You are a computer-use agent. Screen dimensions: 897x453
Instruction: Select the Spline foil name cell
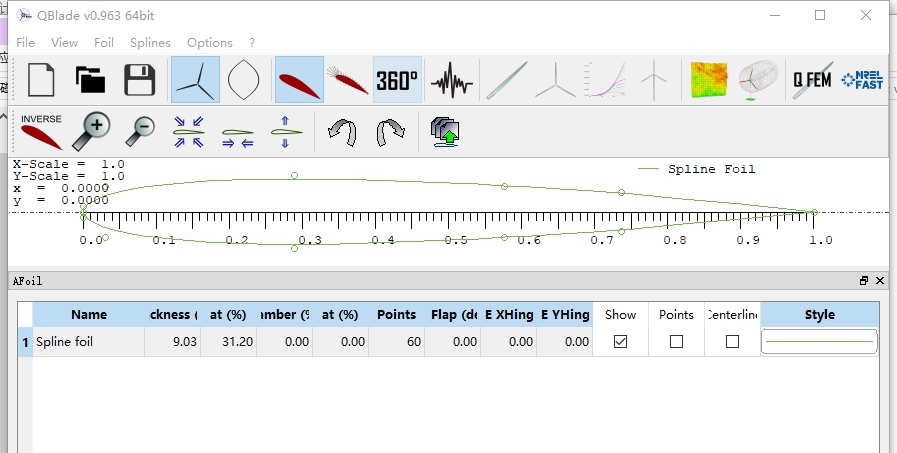pos(88,342)
